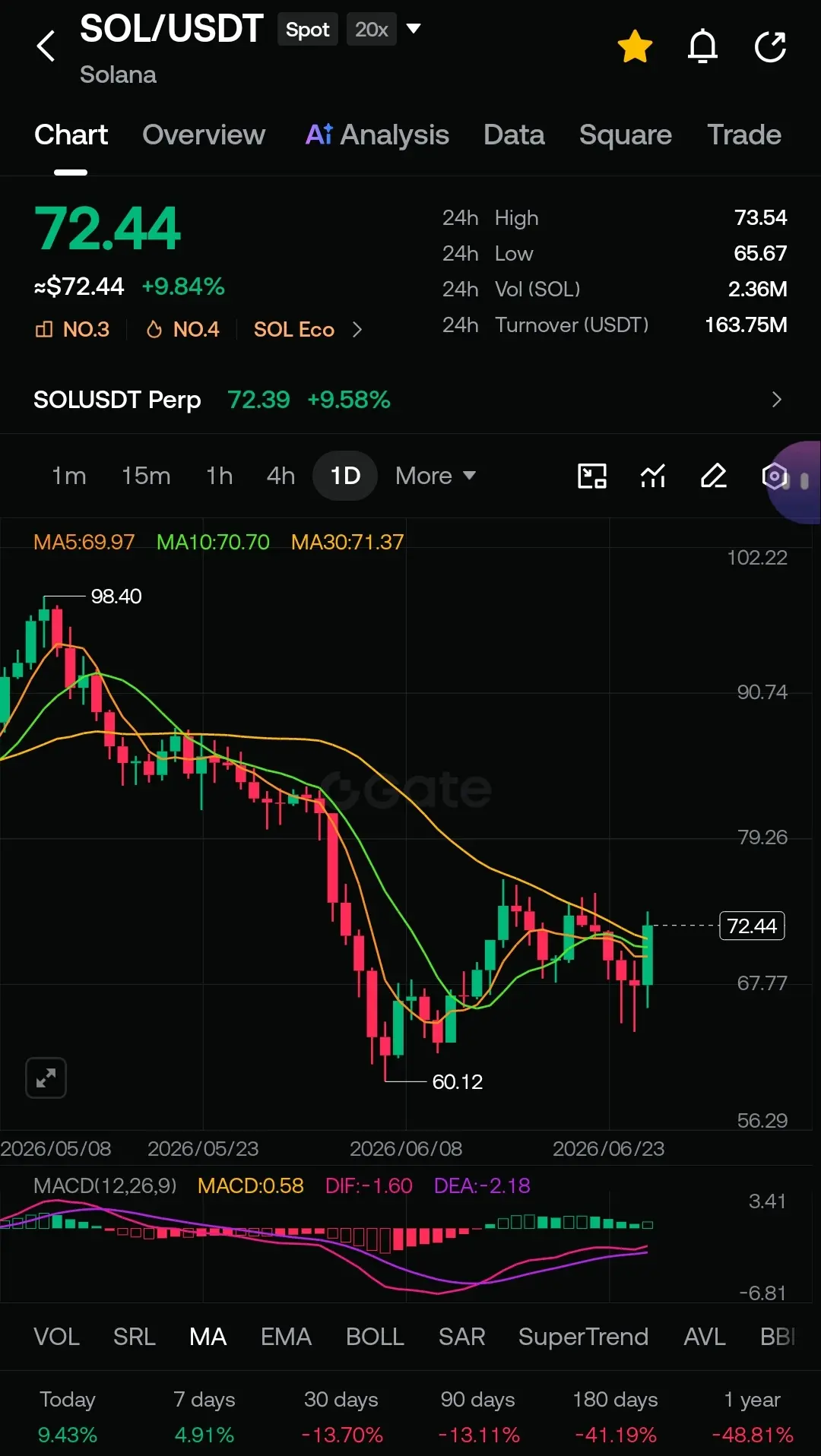
Task: Open the AI Analysis tab
Action: point(377,135)
